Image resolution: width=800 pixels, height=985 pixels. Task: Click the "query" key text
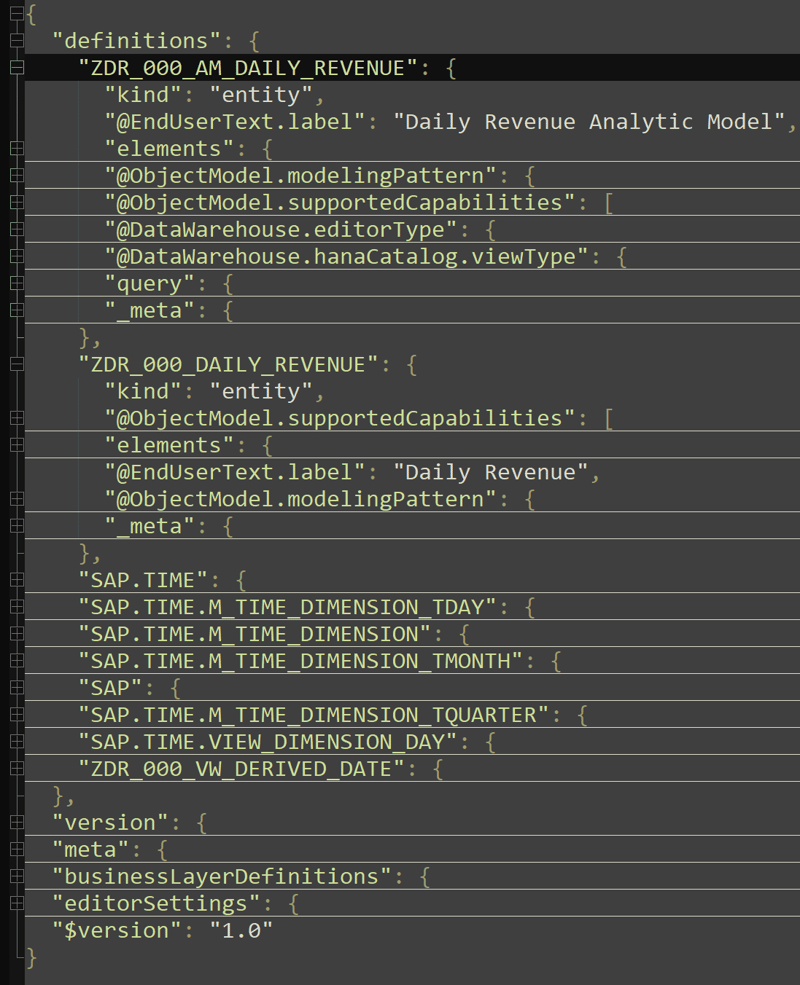(x=150, y=283)
